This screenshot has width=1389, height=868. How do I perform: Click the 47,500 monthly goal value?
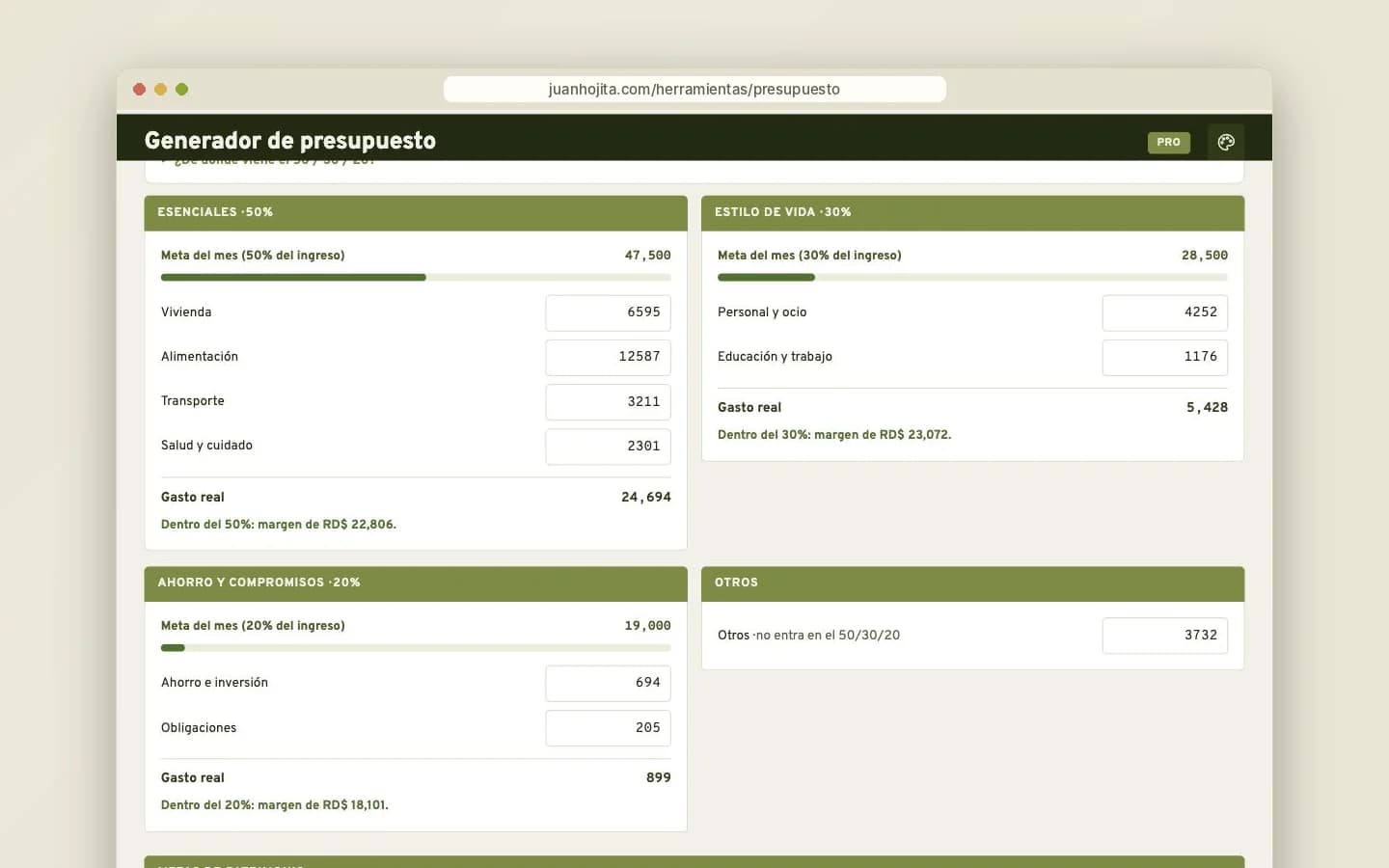point(647,256)
